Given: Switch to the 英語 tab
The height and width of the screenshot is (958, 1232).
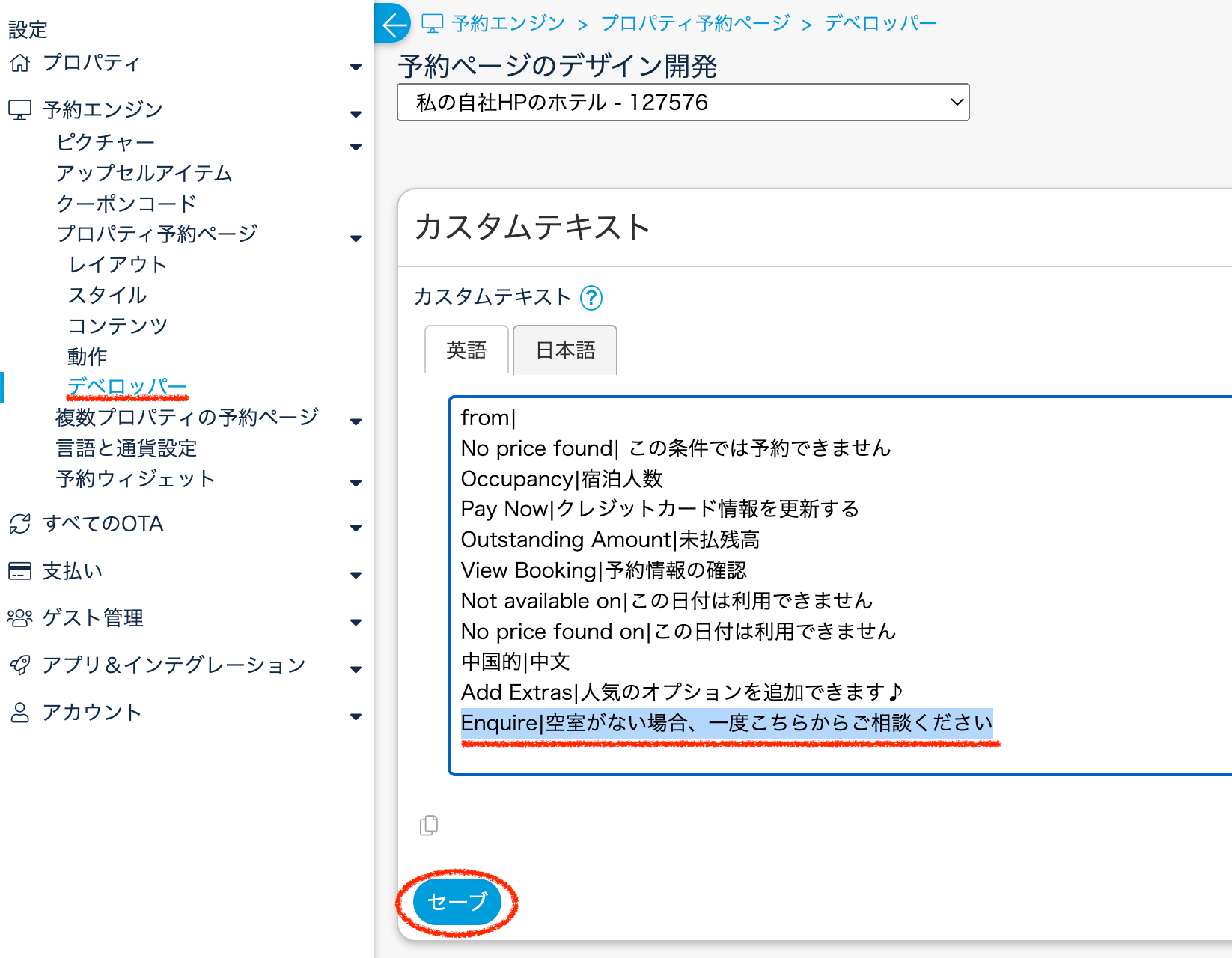Looking at the screenshot, I should click(x=466, y=350).
